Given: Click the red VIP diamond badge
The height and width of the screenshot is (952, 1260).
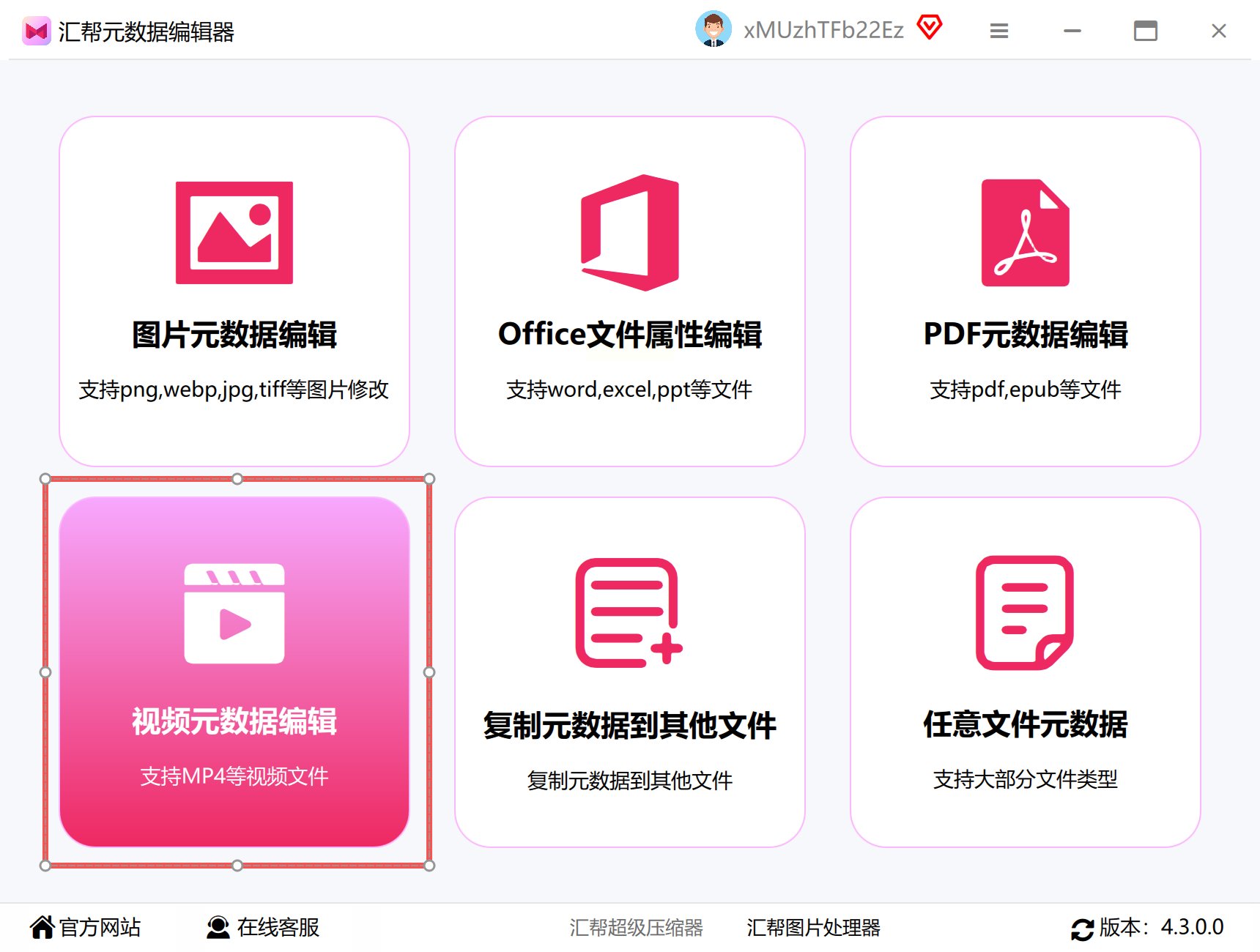Looking at the screenshot, I should (930, 28).
